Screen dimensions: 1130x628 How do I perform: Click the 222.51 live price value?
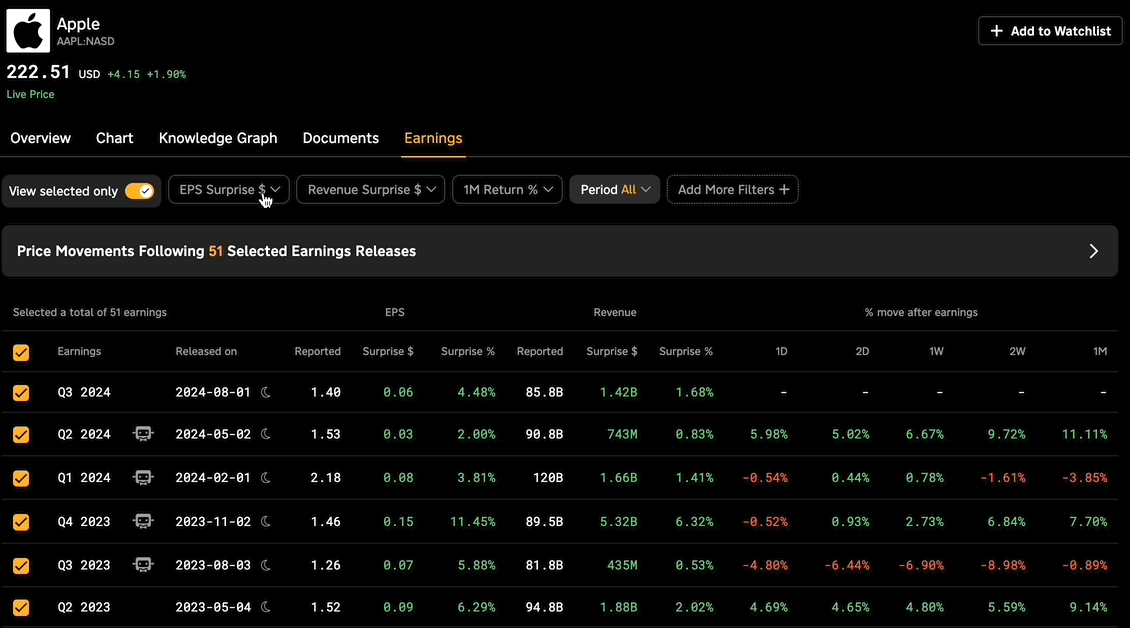click(x=38, y=73)
